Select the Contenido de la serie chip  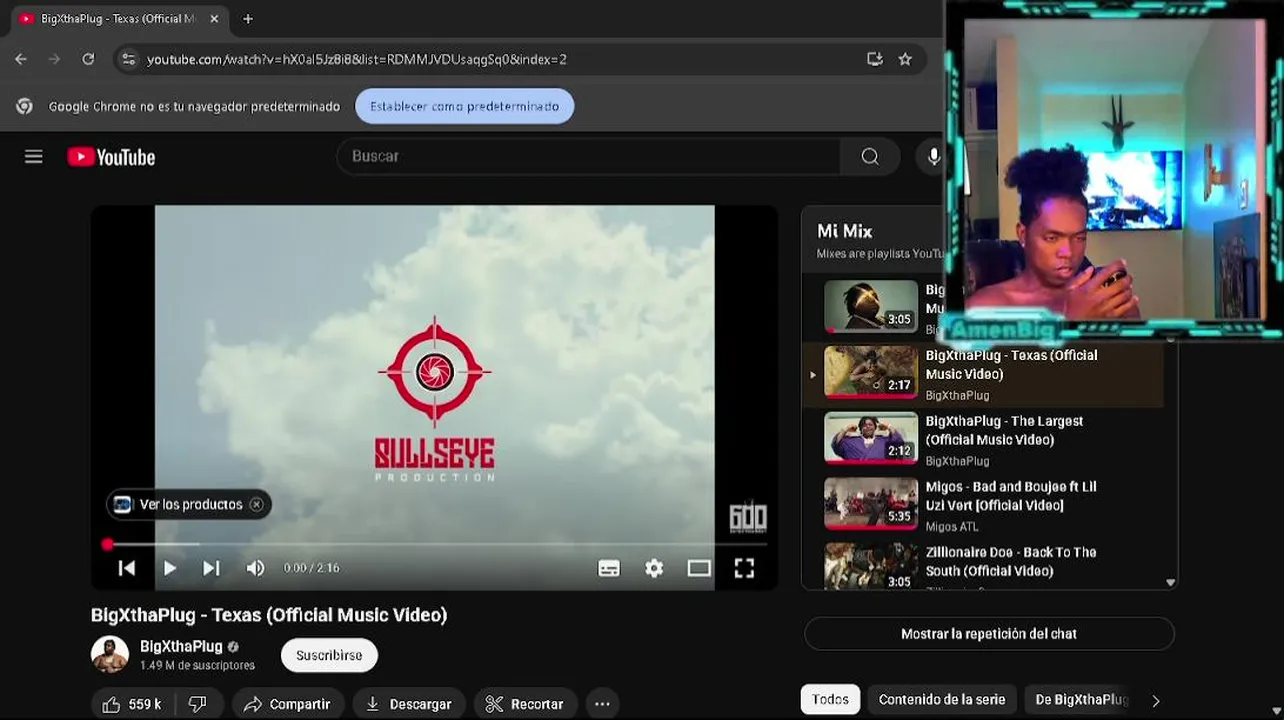942,700
